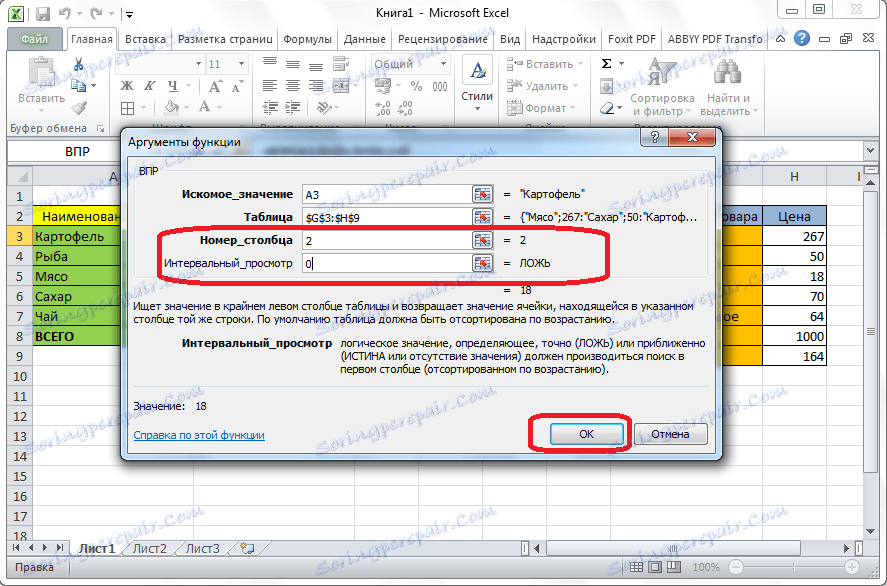Select the Format Painter icon
This screenshot has height=586, width=887.
78,107
